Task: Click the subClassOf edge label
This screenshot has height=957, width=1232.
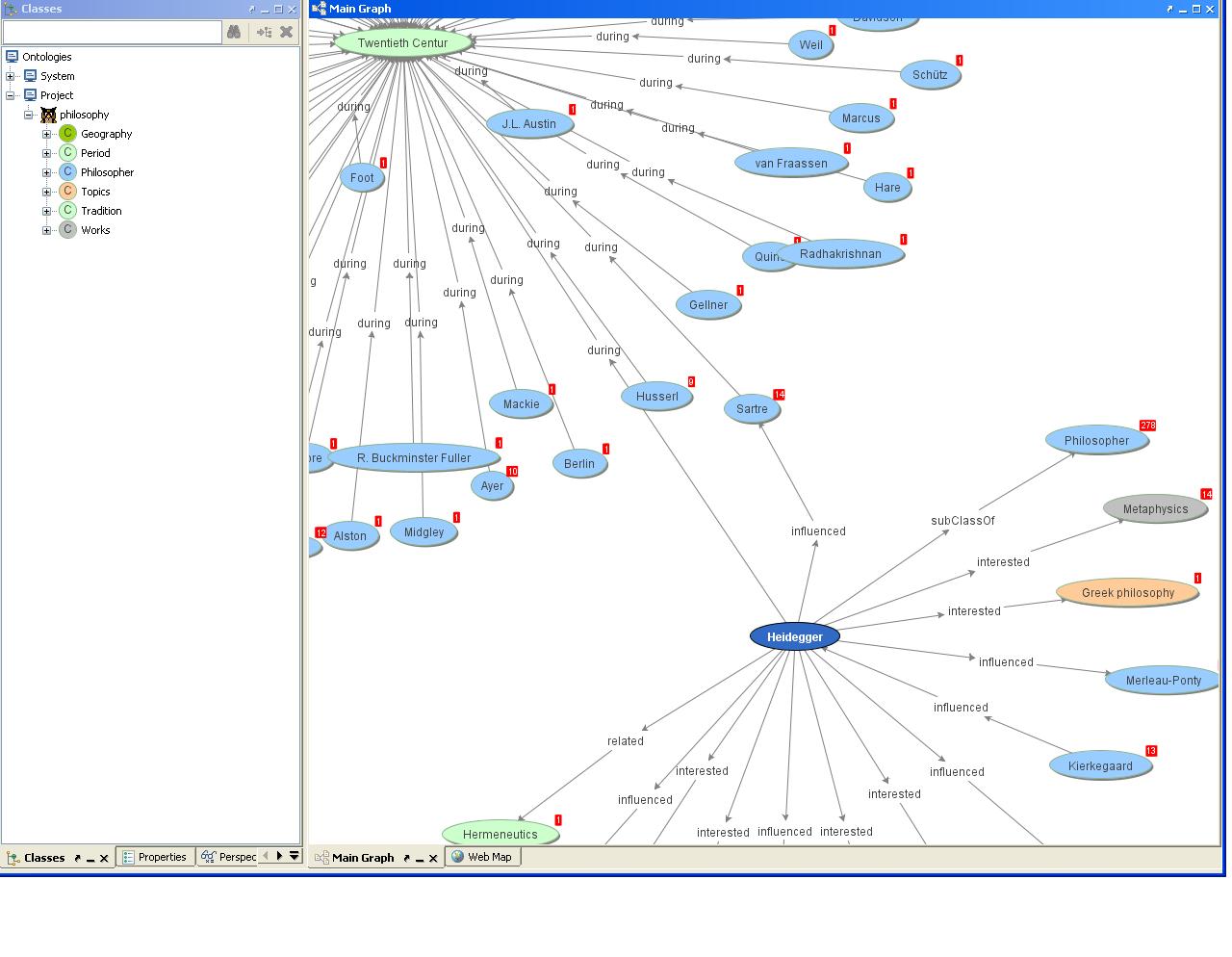Action: (962, 521)
